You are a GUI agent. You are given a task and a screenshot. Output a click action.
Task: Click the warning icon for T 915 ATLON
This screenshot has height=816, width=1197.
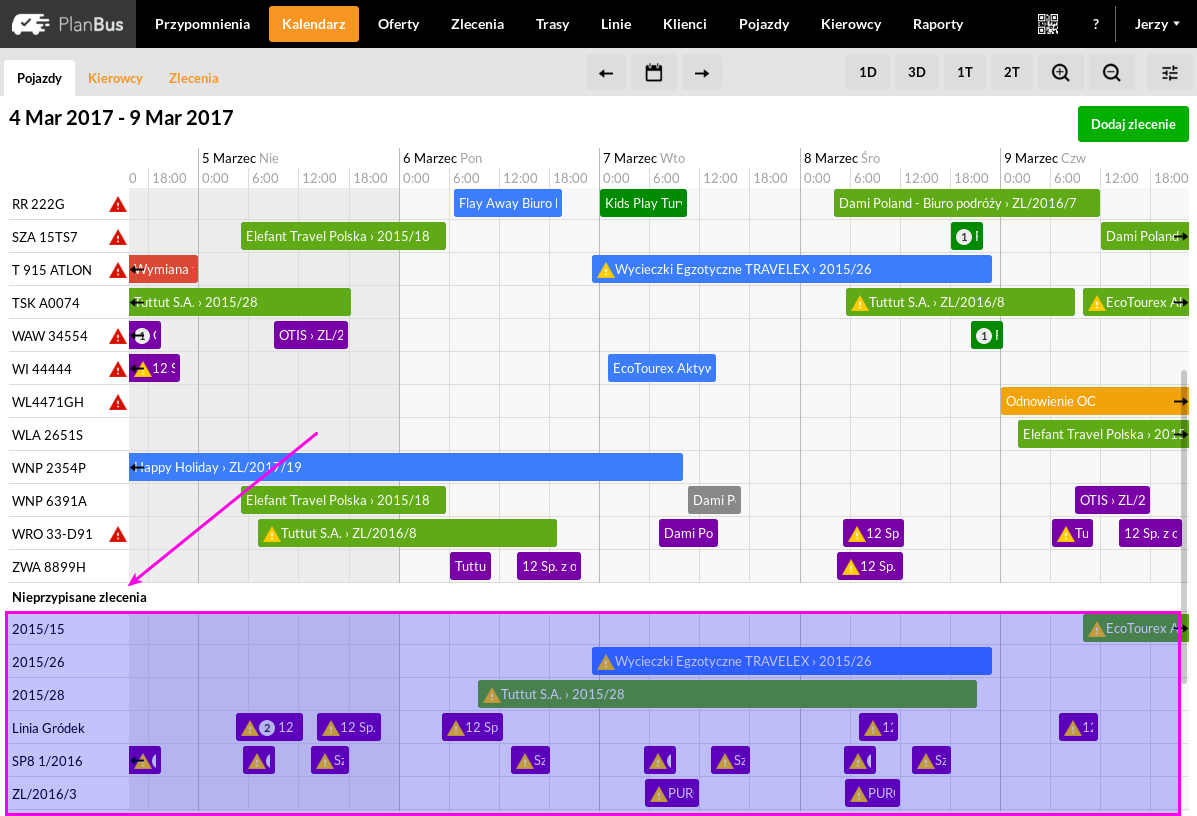(x=118, y=270)
